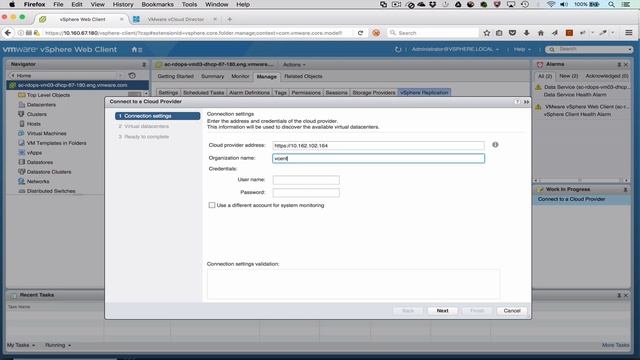Pin the Work In Progress panel
The width and height of the screenshot is (640, 360).
(x=625, y=189)
